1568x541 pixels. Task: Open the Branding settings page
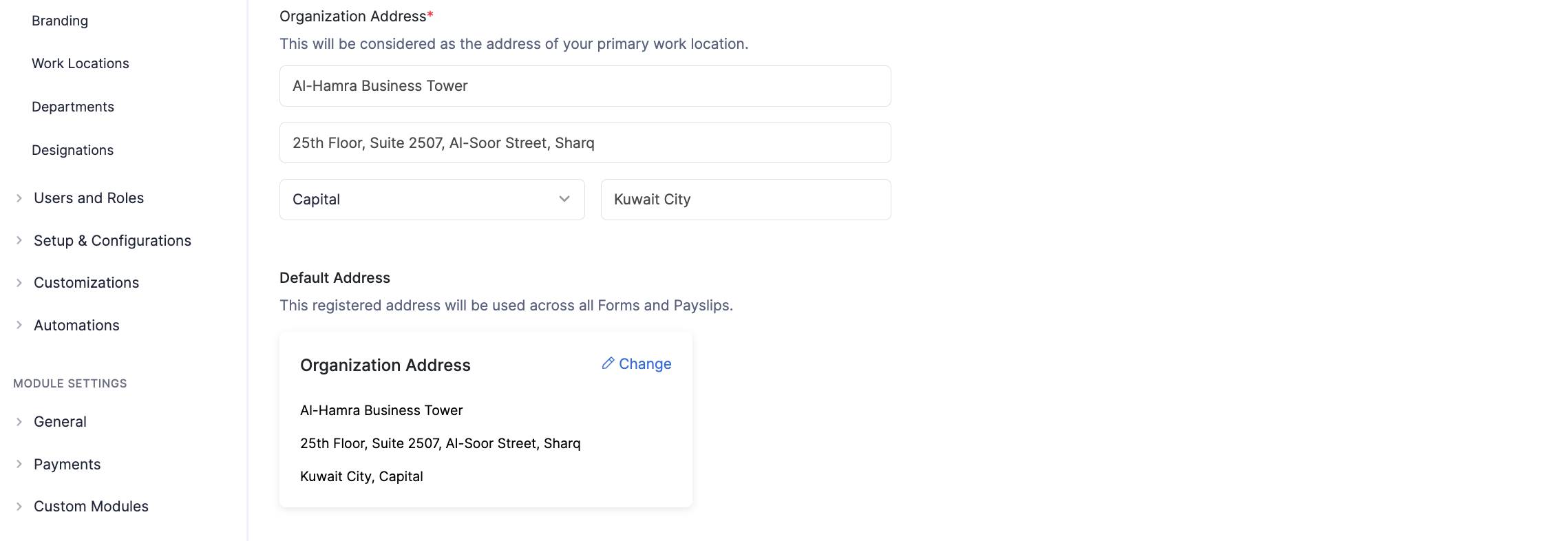[60, 21]
